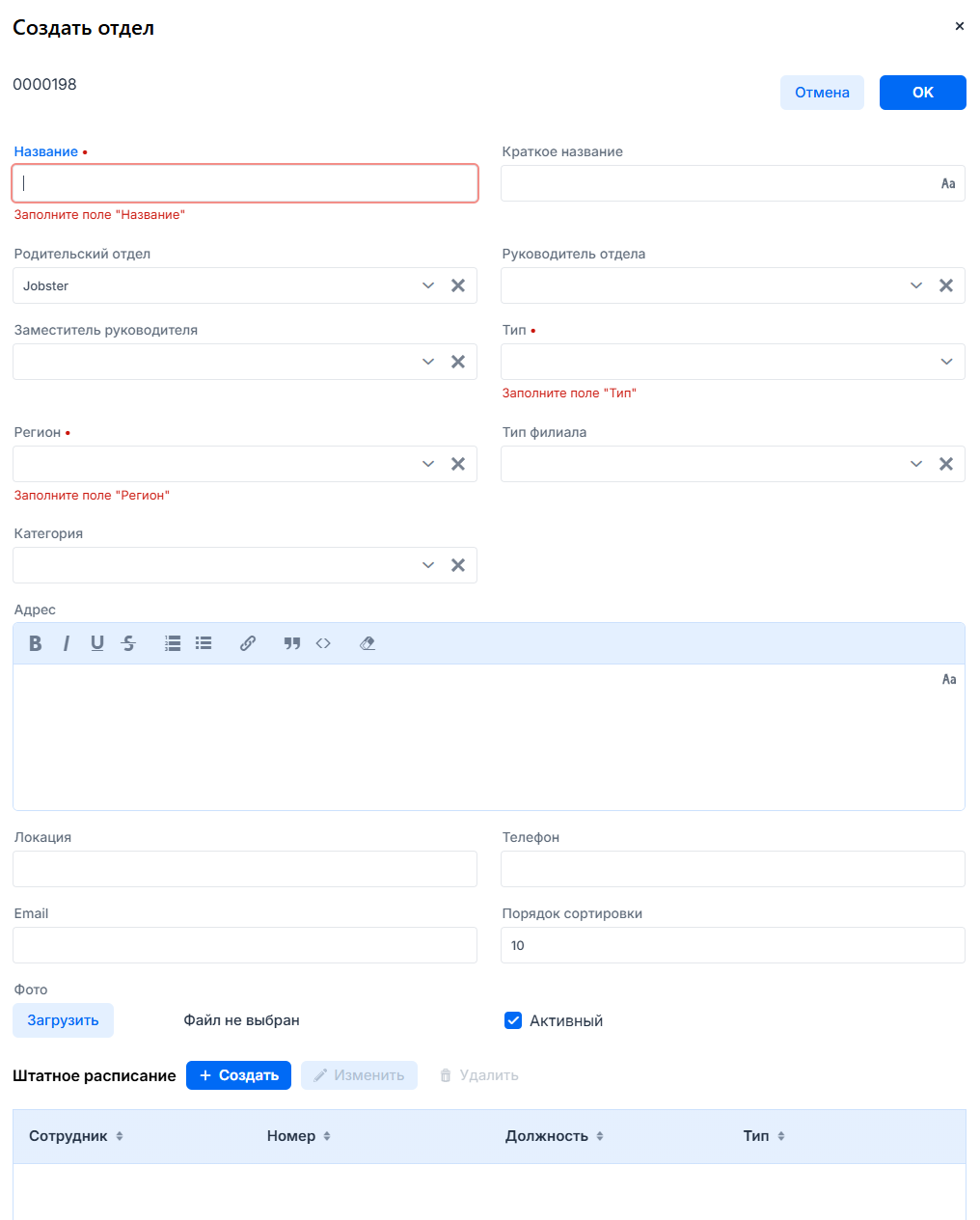This screenshot has width=980, height=1220.
Task: Insert a blockquote in the address editor
Action: tap(292, 643)
